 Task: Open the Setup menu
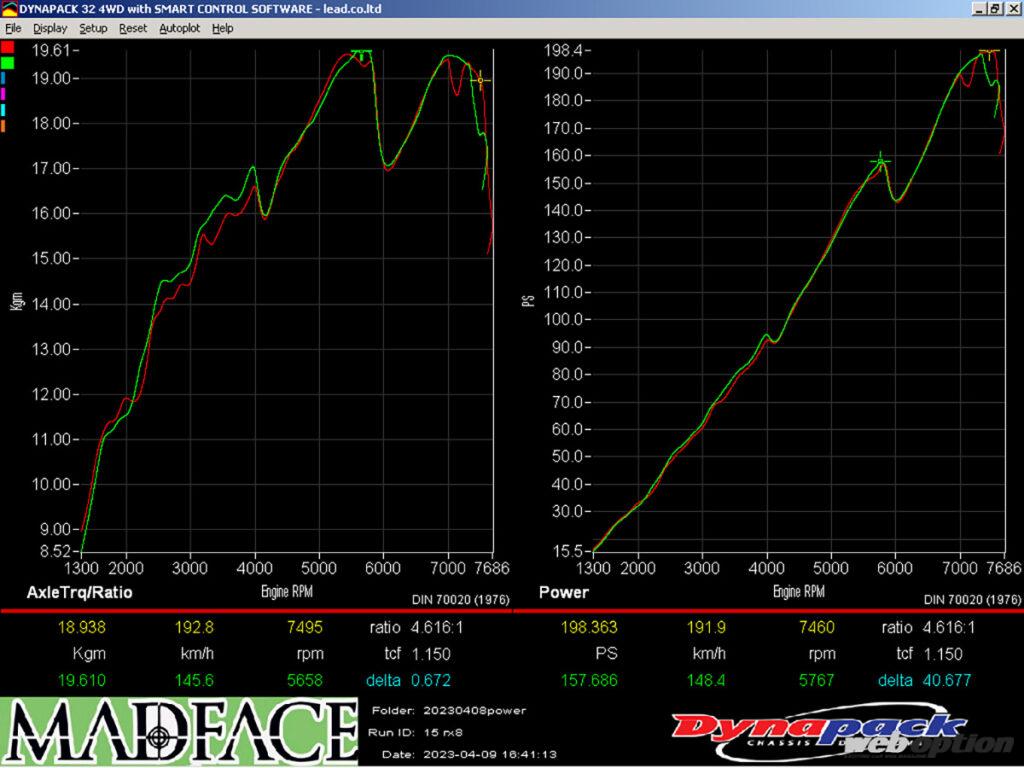[x=93, y=28]
